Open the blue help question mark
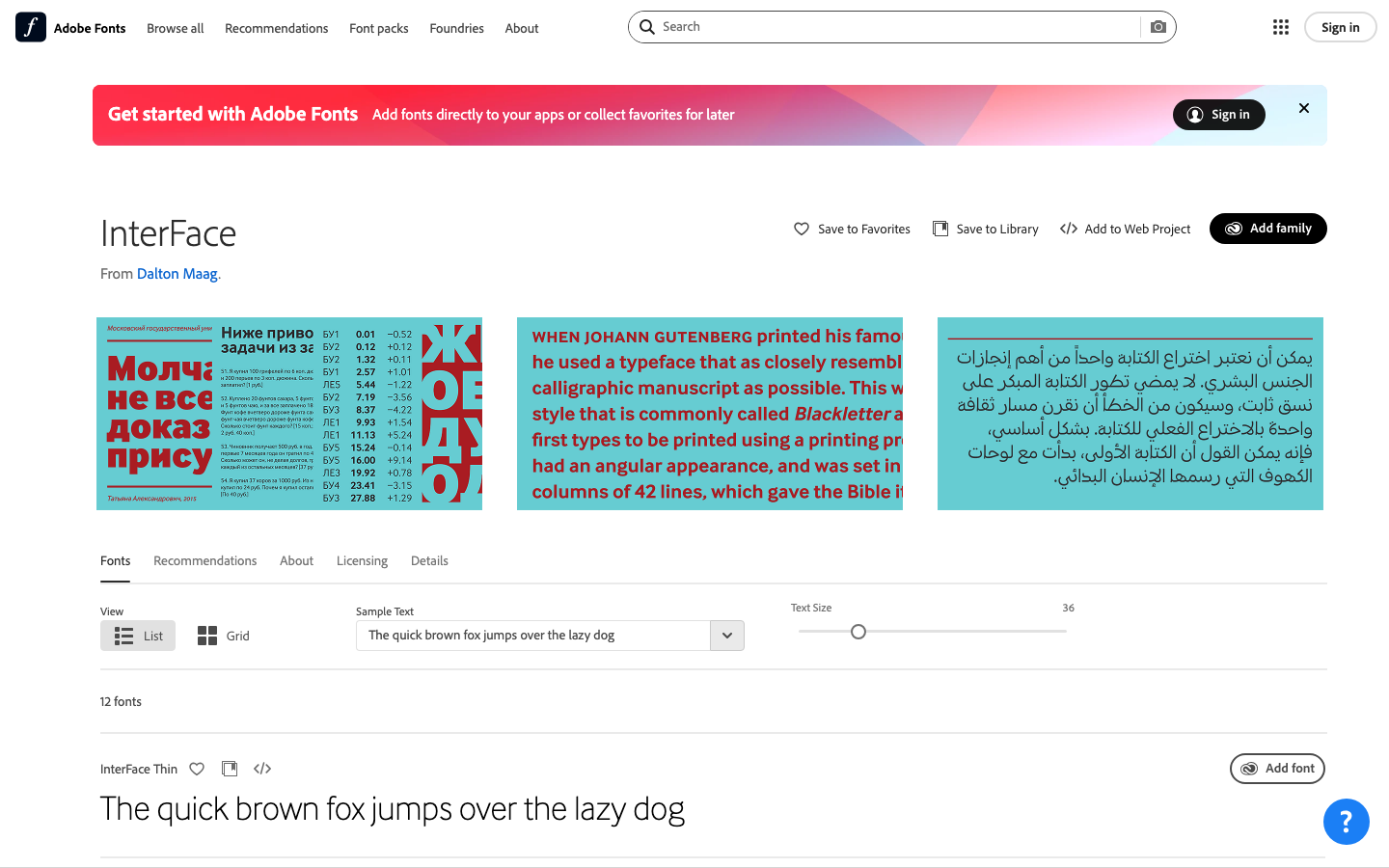 tap(1346, 822)
